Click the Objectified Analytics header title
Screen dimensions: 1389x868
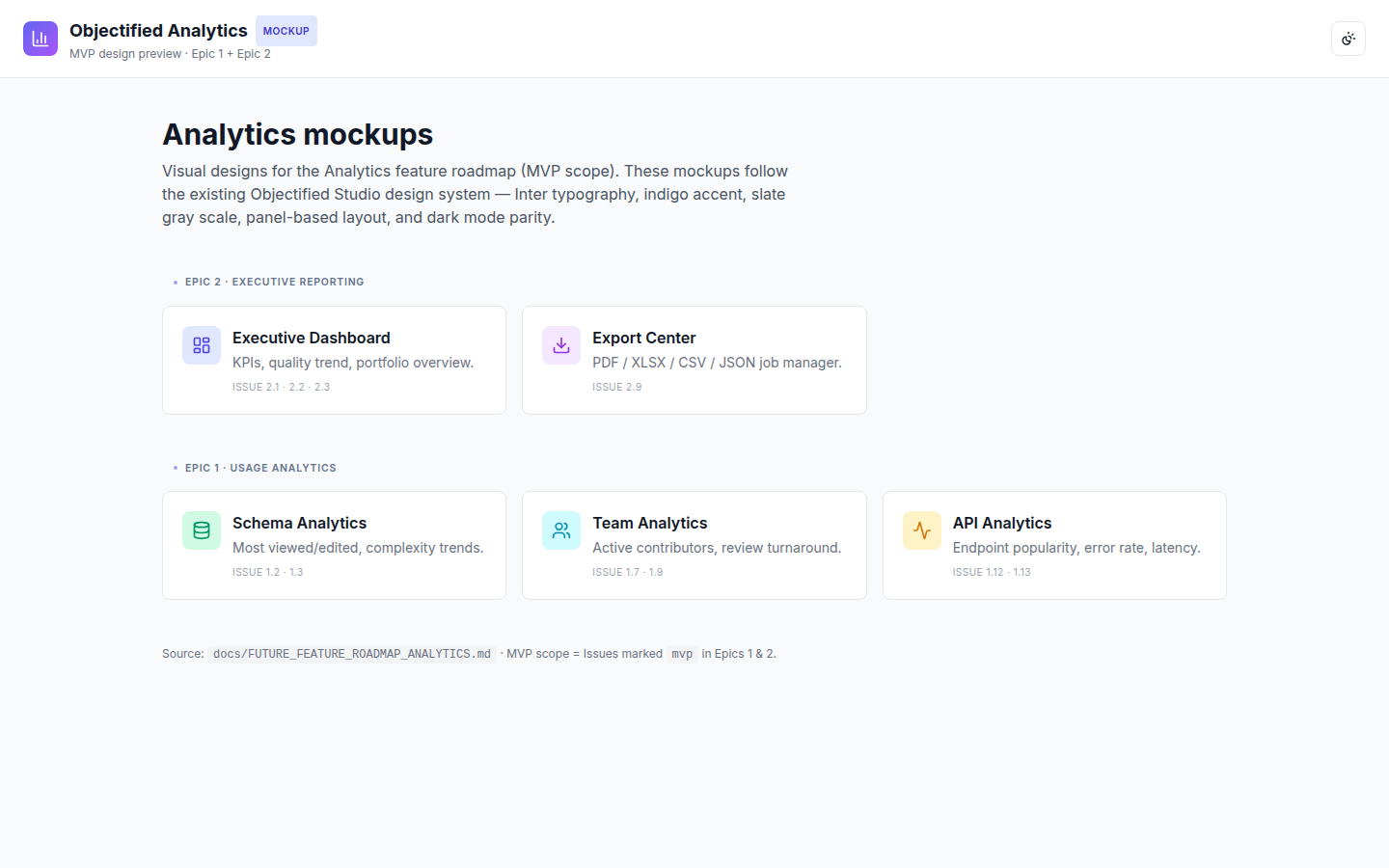pos(158,31)
